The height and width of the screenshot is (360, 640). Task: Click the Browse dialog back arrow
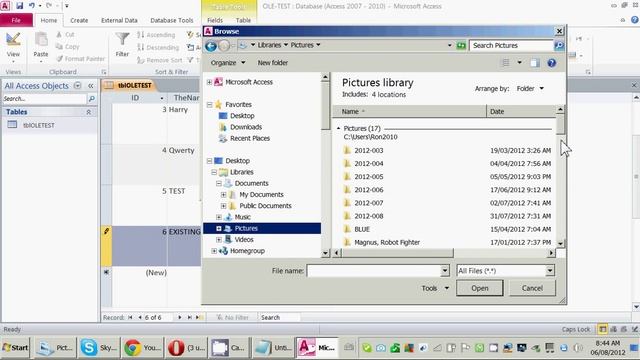click(211, 46)
